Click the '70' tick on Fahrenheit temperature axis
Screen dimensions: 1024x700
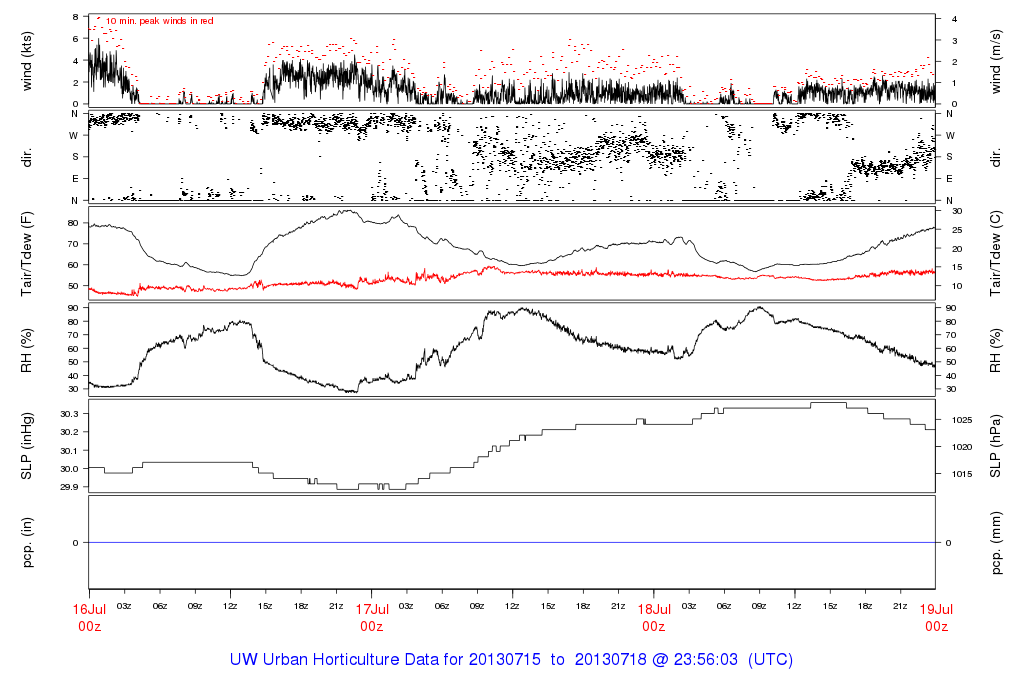[74, 244]
